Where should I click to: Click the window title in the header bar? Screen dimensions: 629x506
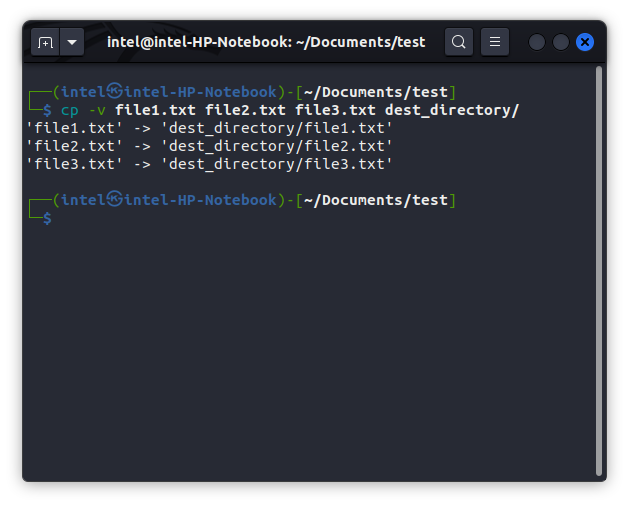(266, 42)
